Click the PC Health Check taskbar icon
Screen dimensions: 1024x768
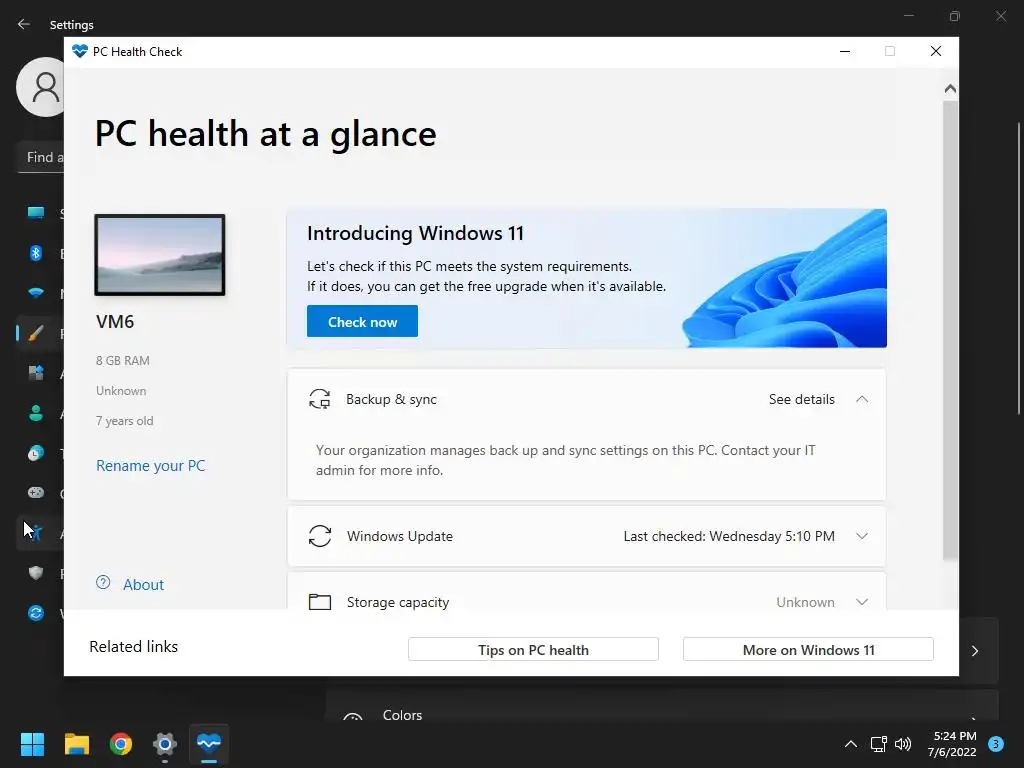coord(209,744)
